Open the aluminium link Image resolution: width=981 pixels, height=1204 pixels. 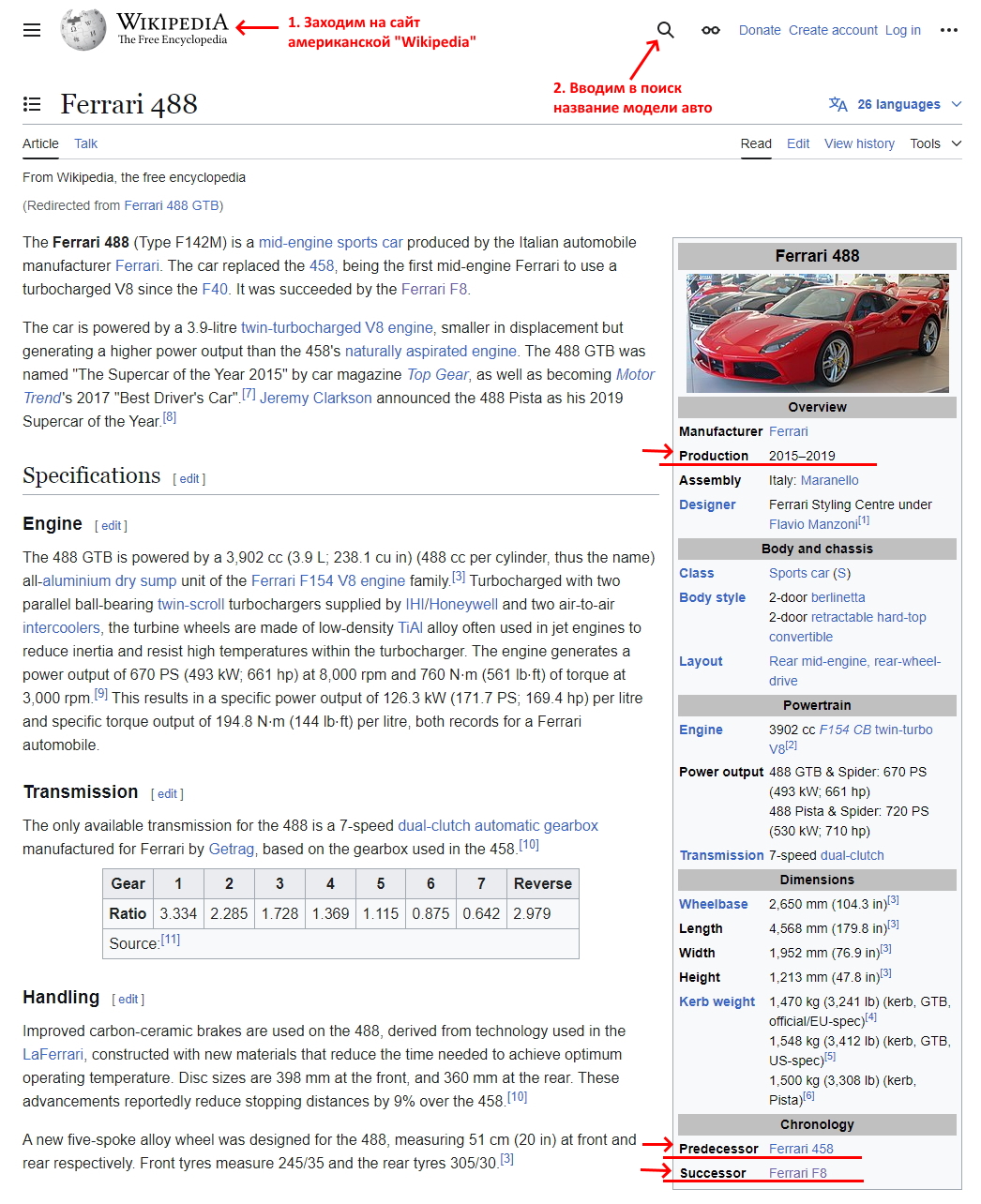pyautogui.click(x=77, y=580)
